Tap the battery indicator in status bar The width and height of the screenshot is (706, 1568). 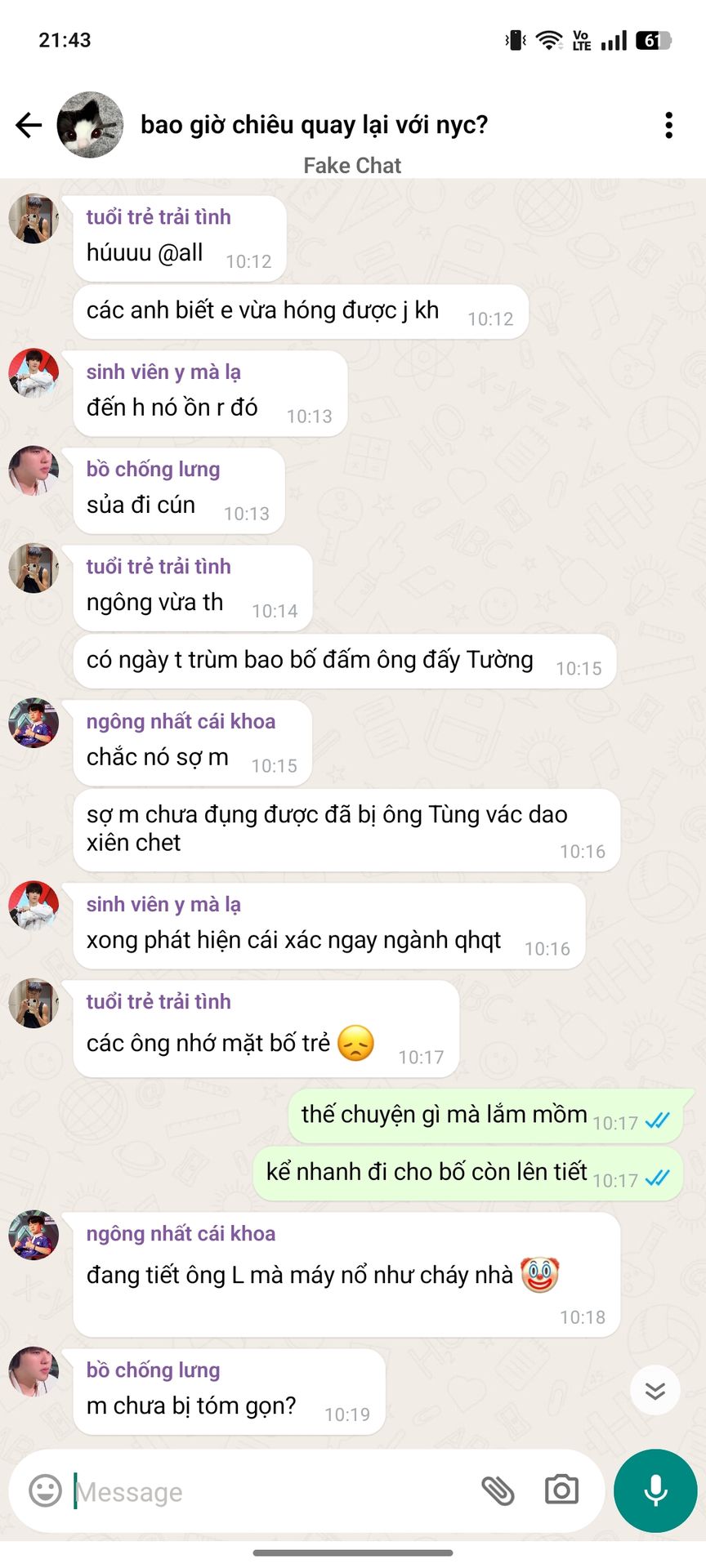point(653,40)
